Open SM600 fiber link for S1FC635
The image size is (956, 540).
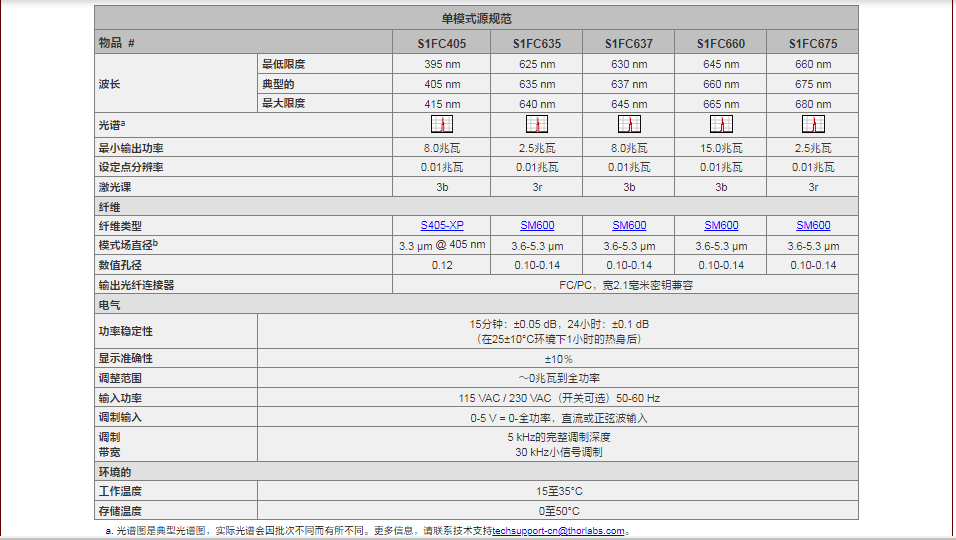click(537, 226)
